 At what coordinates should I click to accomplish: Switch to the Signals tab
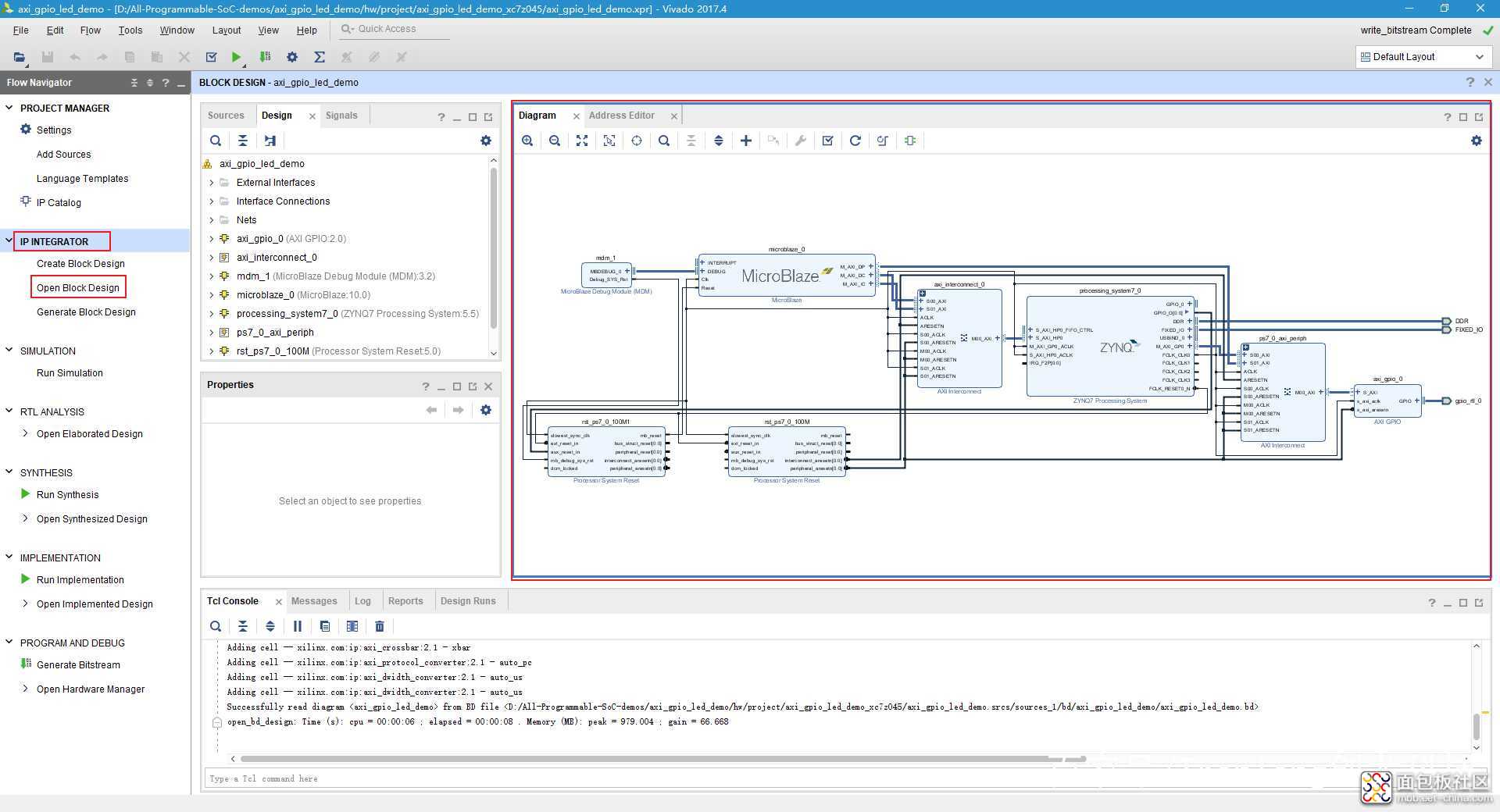pyautogui.click(x=341, y=116)
